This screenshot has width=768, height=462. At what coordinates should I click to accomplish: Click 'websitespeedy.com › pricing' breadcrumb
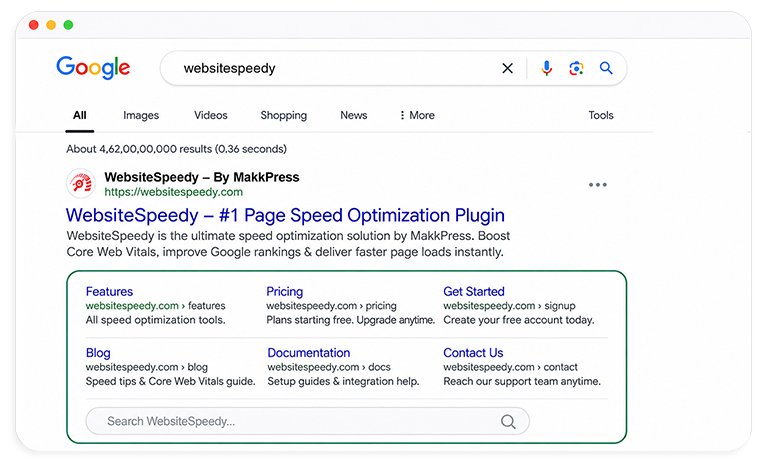tap(331, 306)
